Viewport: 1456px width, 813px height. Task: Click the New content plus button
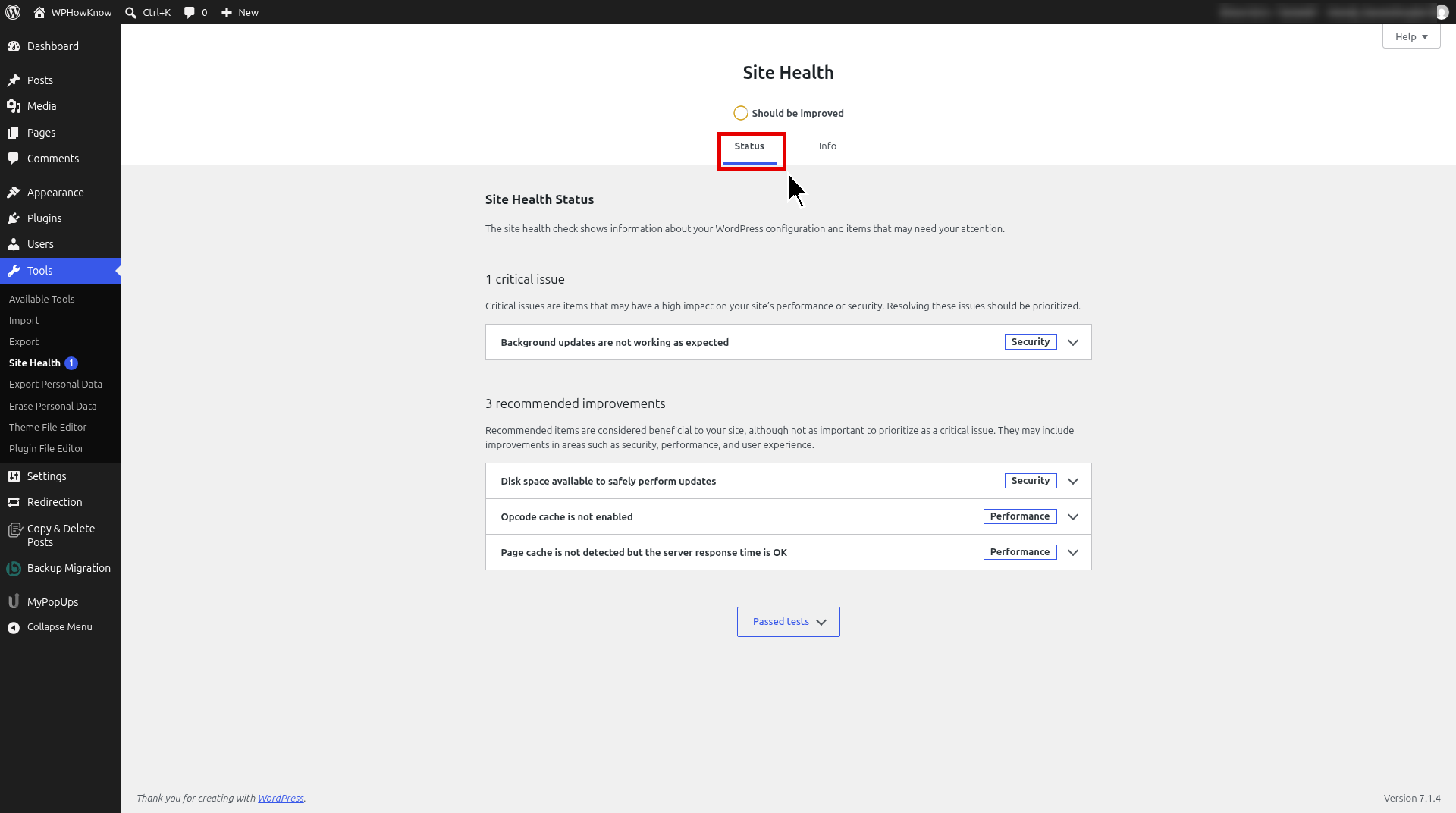(x=240, y=12)
